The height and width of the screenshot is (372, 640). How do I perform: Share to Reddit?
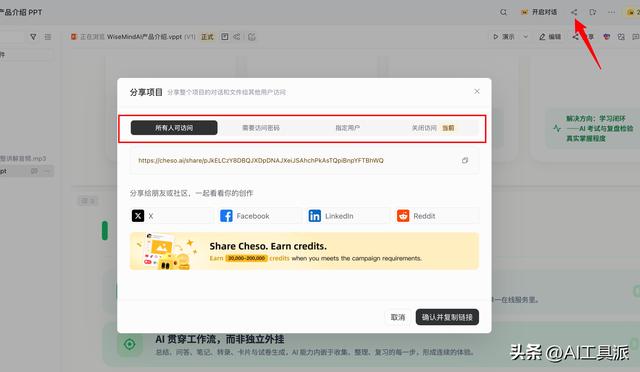(x=437, y=216)
